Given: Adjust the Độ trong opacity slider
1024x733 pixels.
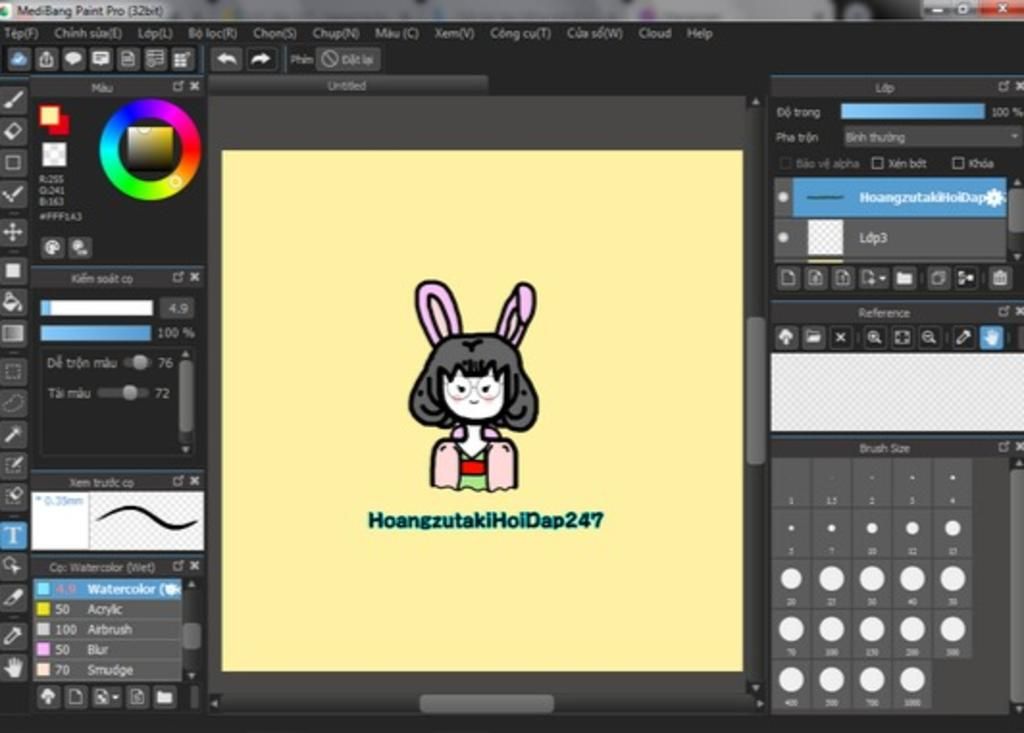Looking at the screenshot, I should (912, 112).
